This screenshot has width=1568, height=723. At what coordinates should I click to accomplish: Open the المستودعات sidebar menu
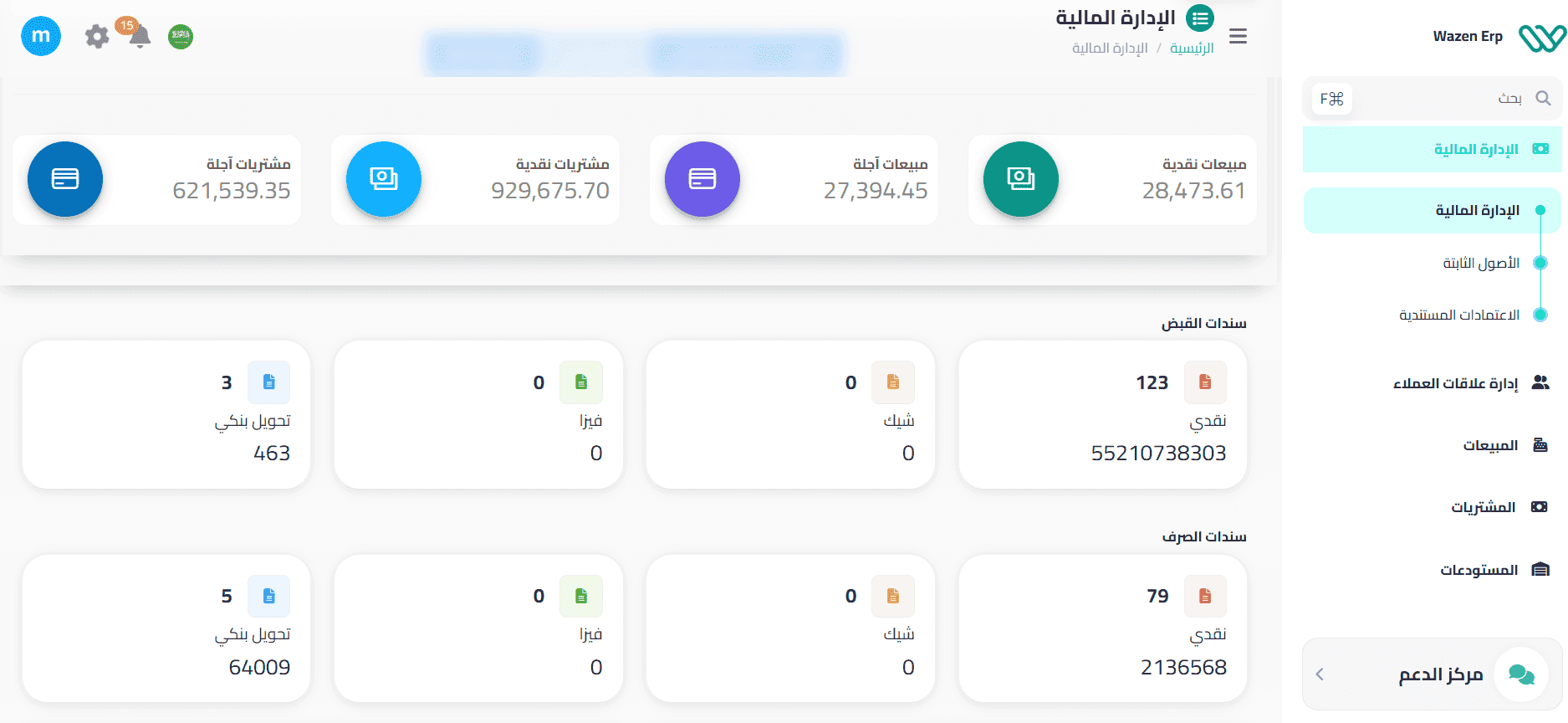pos(1479,570)
